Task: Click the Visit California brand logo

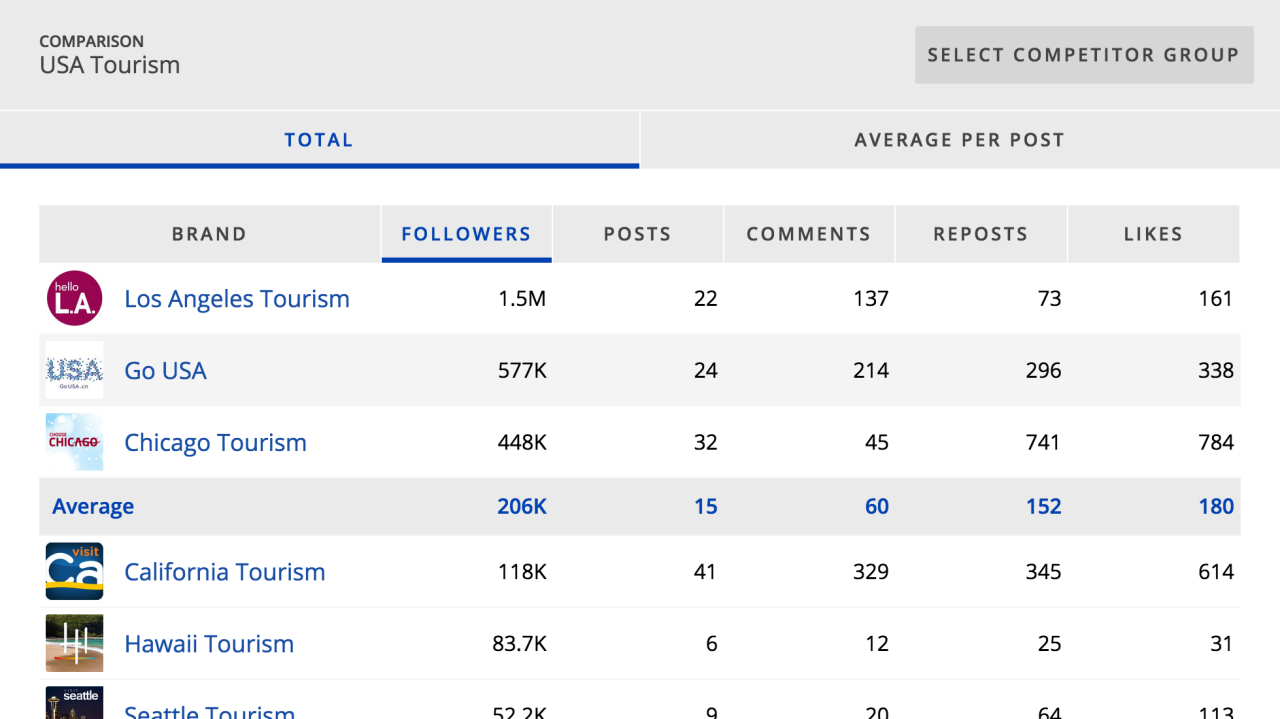Action: coord(74,572)
